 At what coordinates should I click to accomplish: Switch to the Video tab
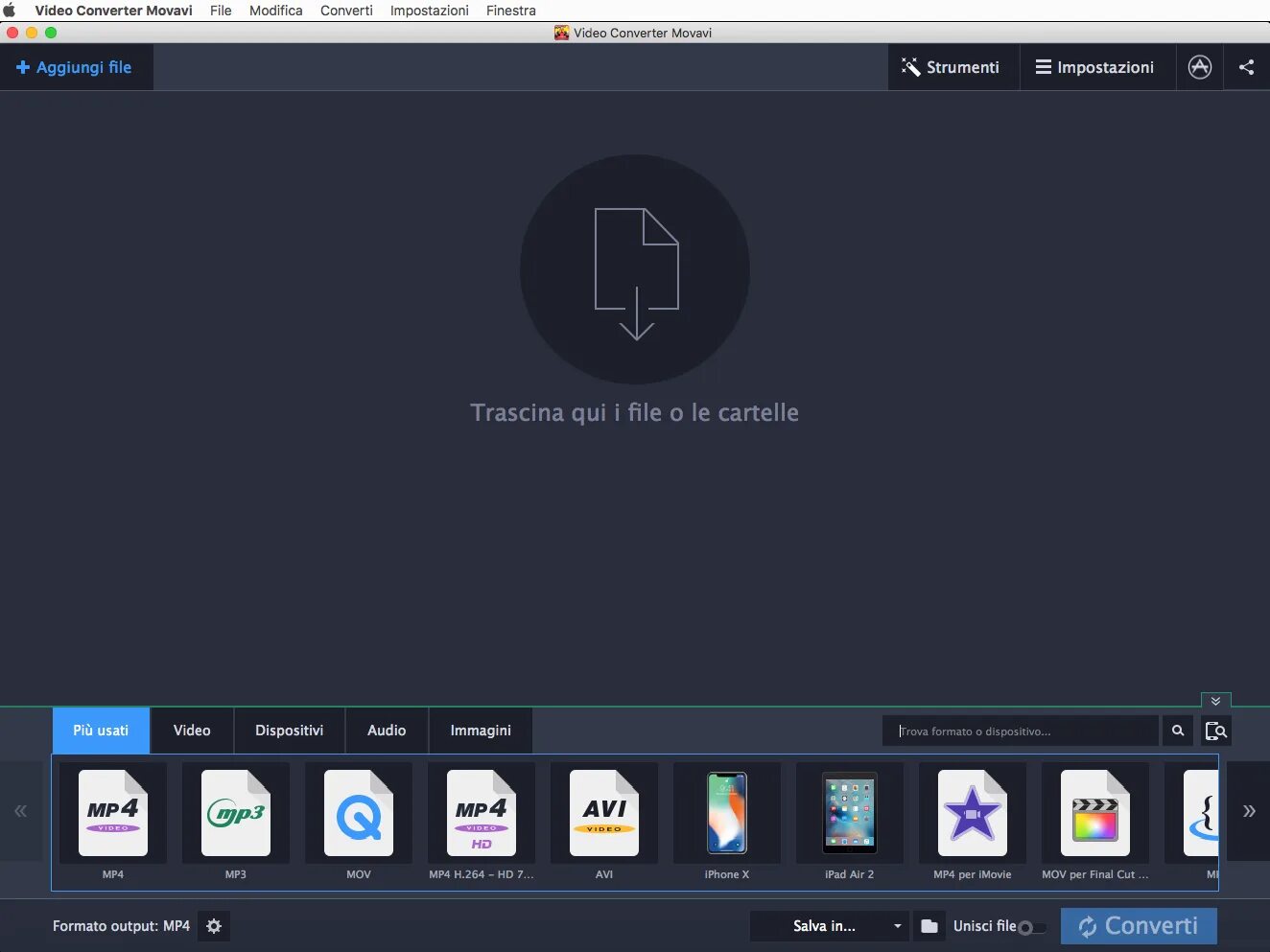coord(192,731)
